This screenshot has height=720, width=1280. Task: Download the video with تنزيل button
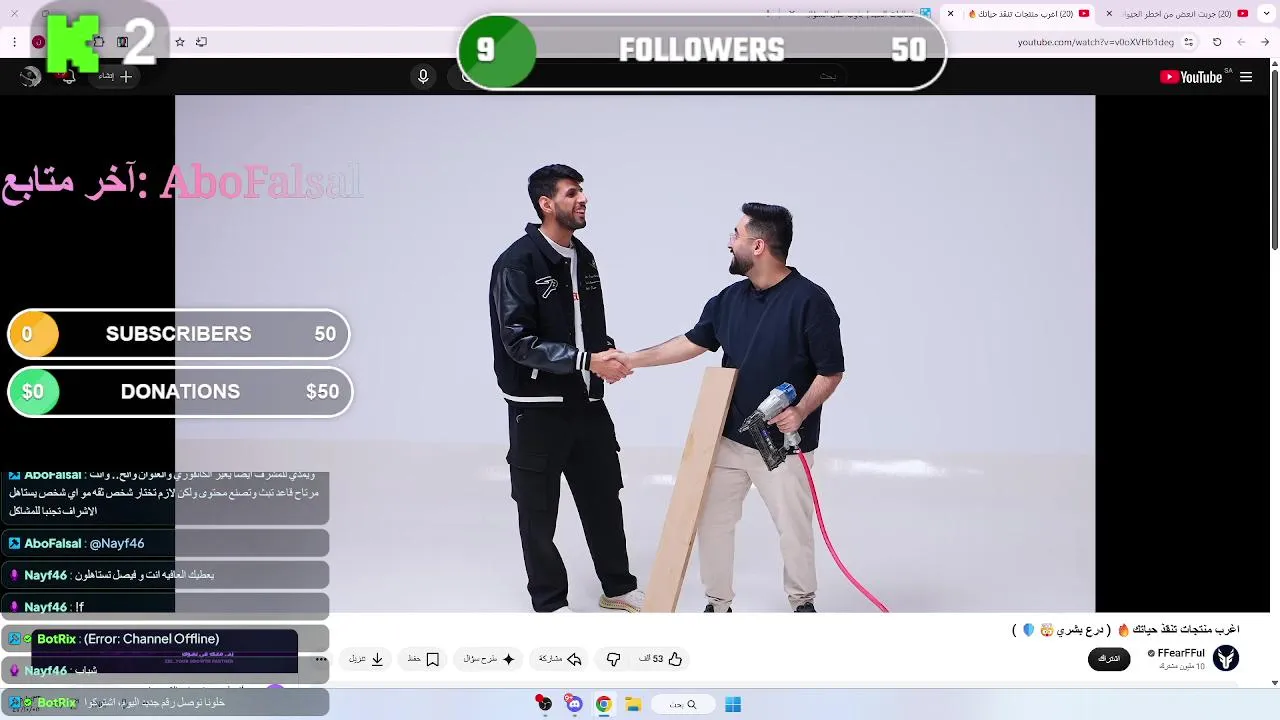tap(367, 659)
